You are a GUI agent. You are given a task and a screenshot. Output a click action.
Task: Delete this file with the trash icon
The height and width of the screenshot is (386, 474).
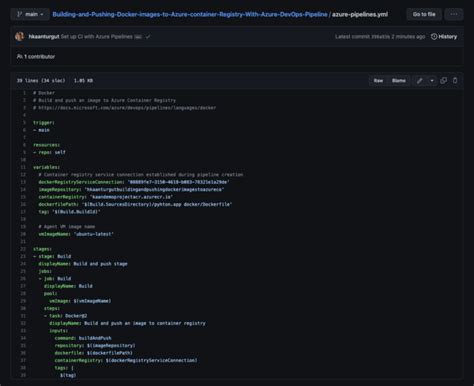point(455,81)
